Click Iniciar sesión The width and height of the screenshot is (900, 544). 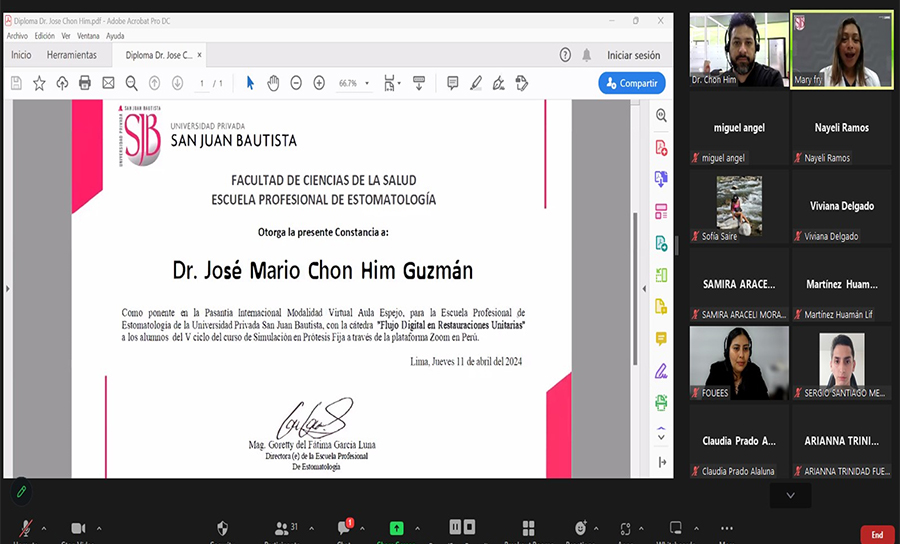[634, 55]
